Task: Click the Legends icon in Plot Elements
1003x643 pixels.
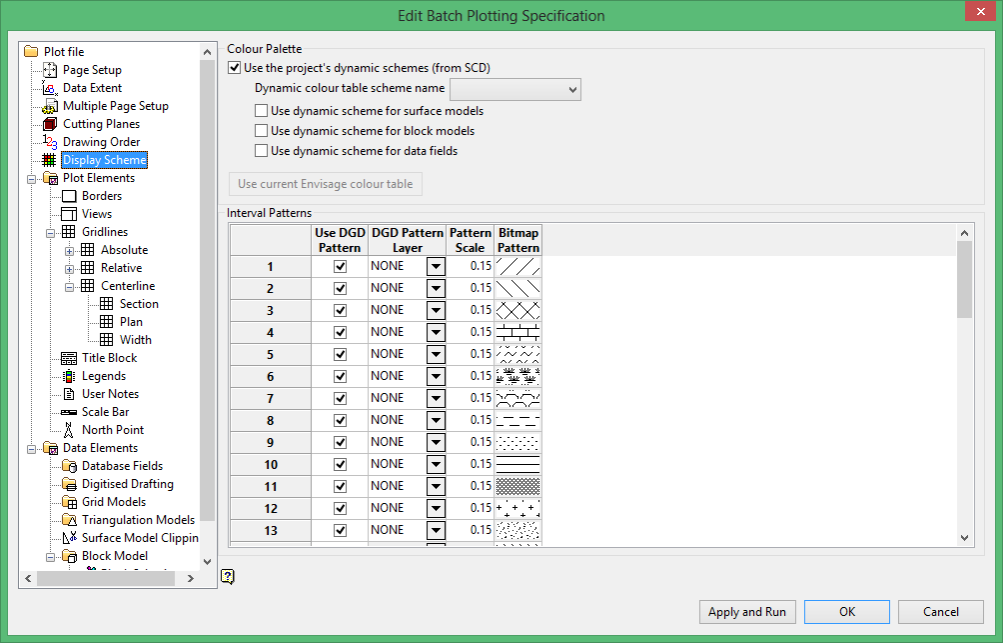Action: click(69, 376)
